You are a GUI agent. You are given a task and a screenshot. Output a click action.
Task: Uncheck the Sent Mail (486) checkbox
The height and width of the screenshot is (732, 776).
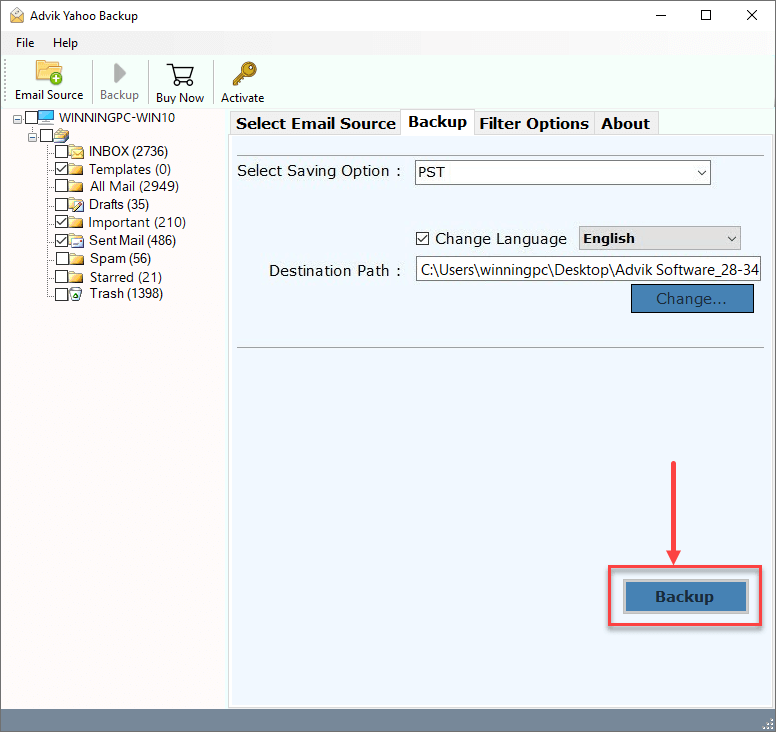[62, 241]
